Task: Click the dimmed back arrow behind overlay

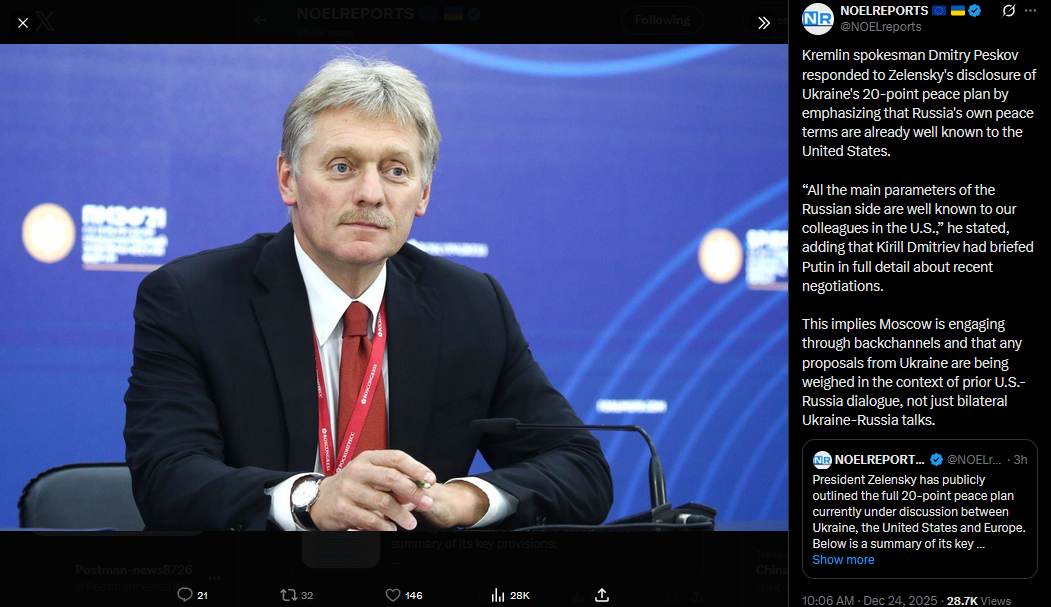Action: pyautogui.click(x=260, y=20)
